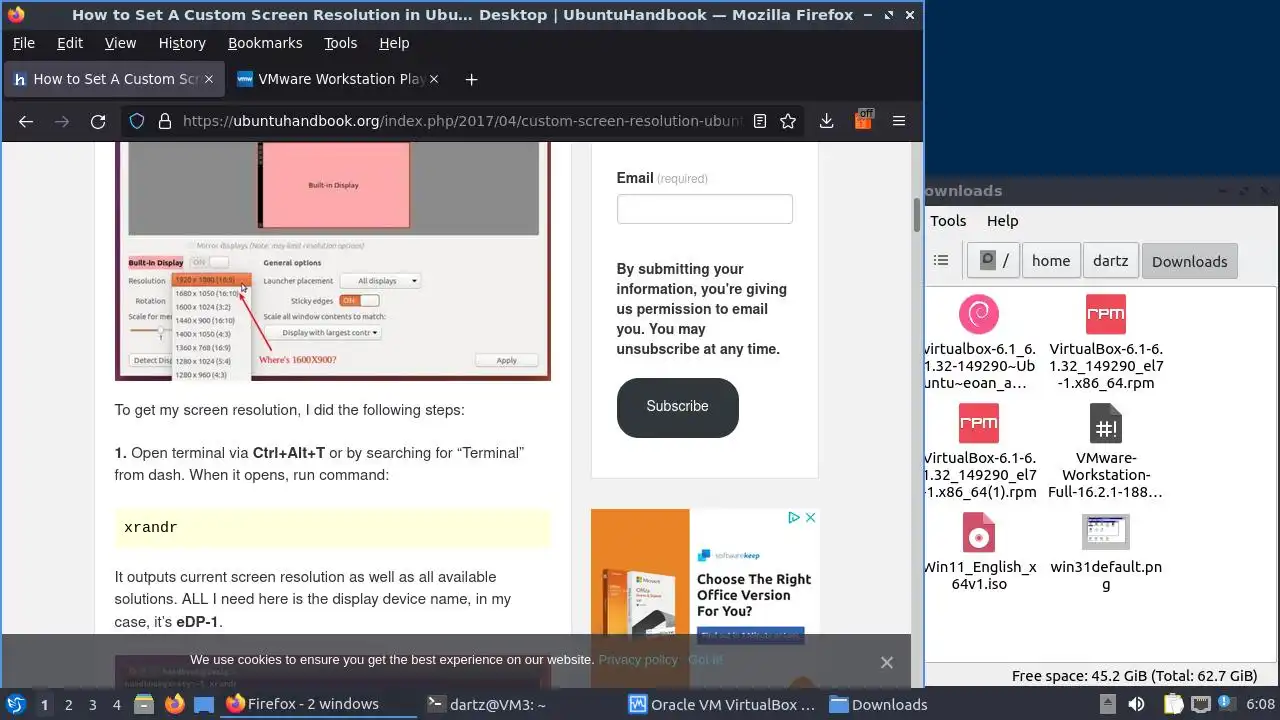Open the Firefox hamburger application menu
The height and width of the screenshot is (720, 1280).
point(899,121)
